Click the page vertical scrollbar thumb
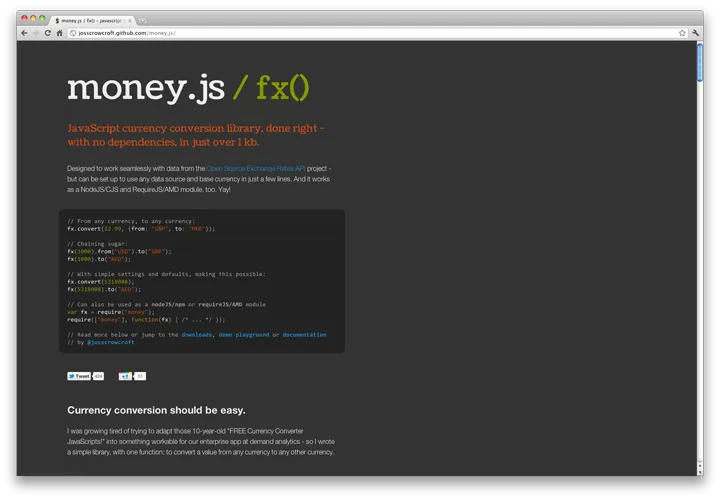 pos(700,62)
